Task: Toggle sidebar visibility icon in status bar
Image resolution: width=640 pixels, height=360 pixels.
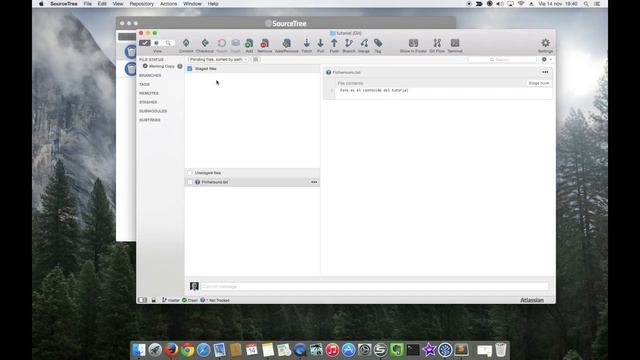Action: click(x=142, y=300)
